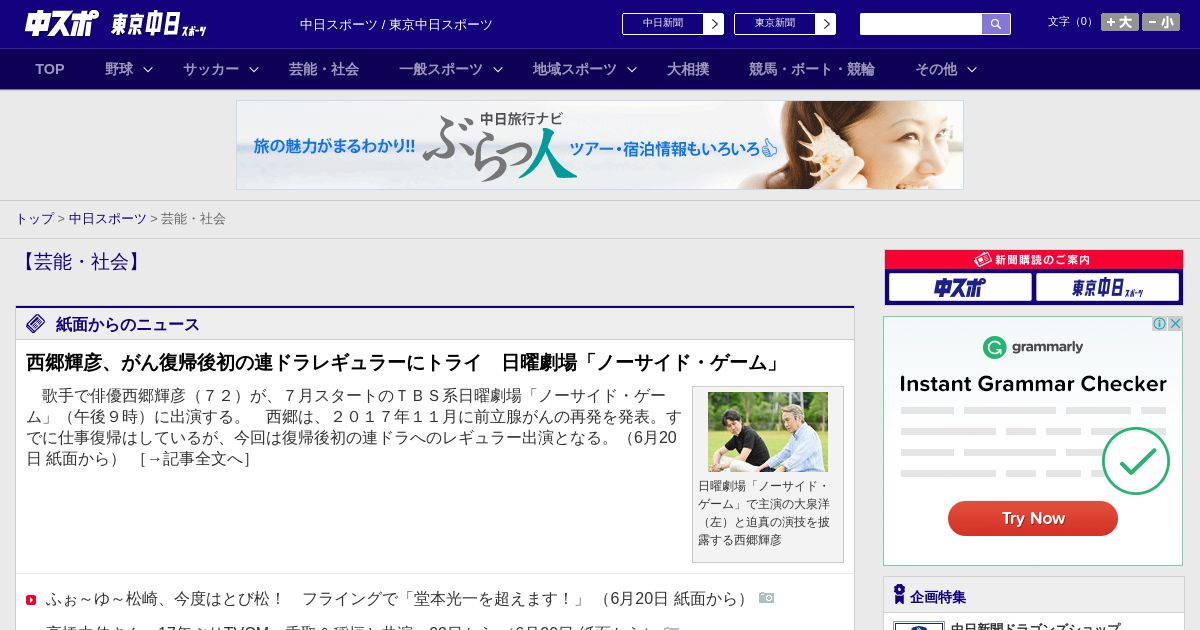Click the 企画特集 ribbon icon
The height and width of the screenshot is (630, 1200).
(899, 595)
